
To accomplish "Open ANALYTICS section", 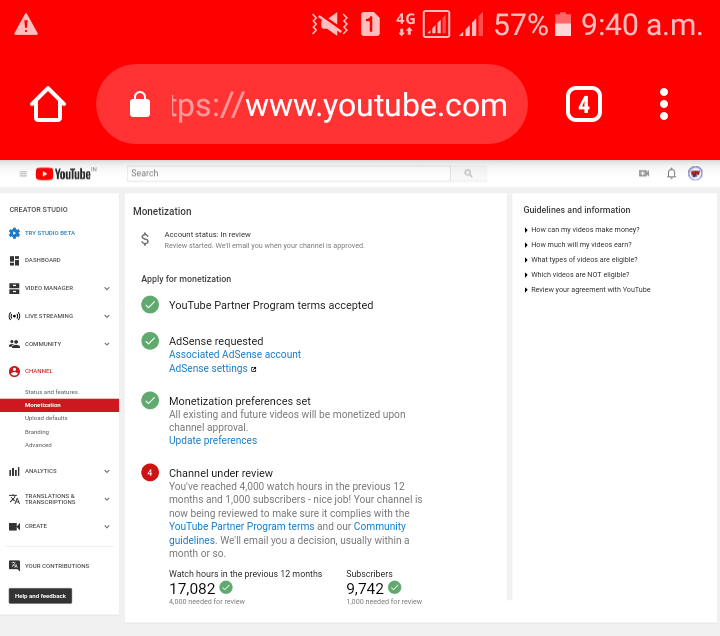I will [x=40, y=471].
